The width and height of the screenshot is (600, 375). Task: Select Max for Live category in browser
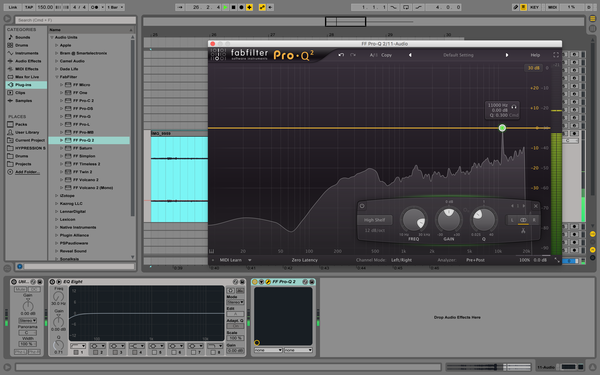[27, 77]
